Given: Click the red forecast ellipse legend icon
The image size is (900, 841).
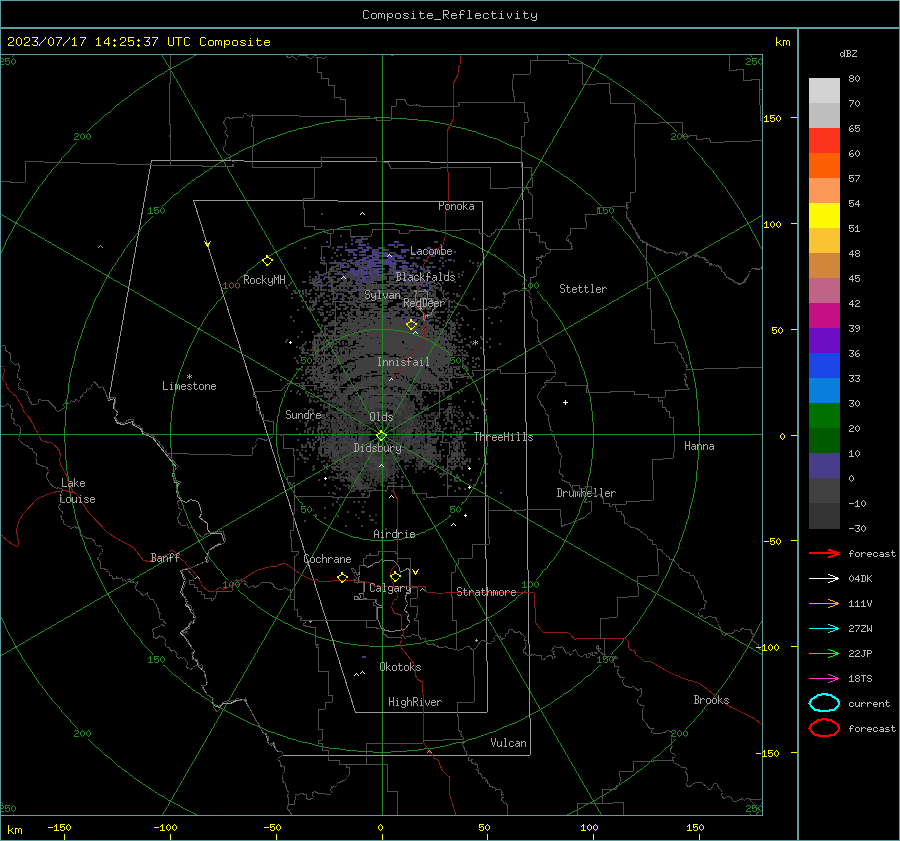Looking at the screenshot, I should tap(824, 728).
